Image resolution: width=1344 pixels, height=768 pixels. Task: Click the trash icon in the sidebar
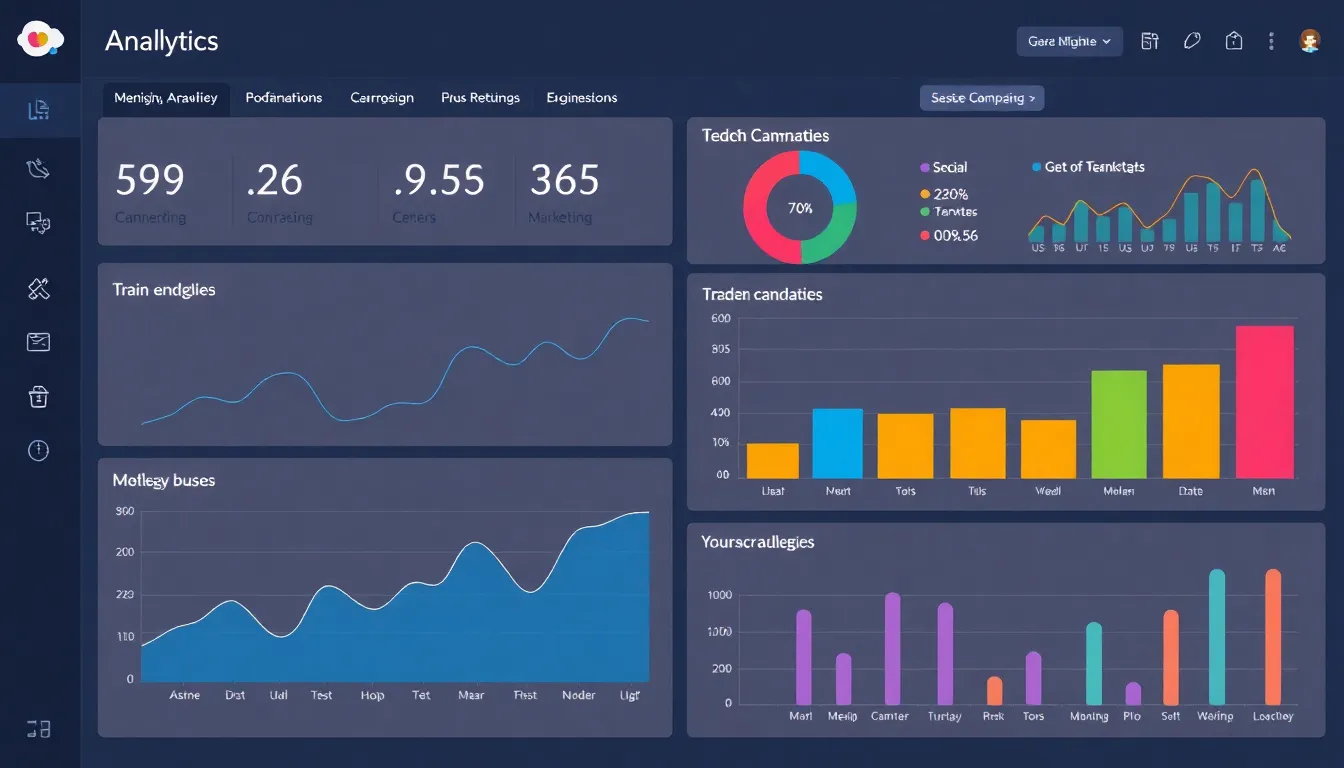(38, 396)
